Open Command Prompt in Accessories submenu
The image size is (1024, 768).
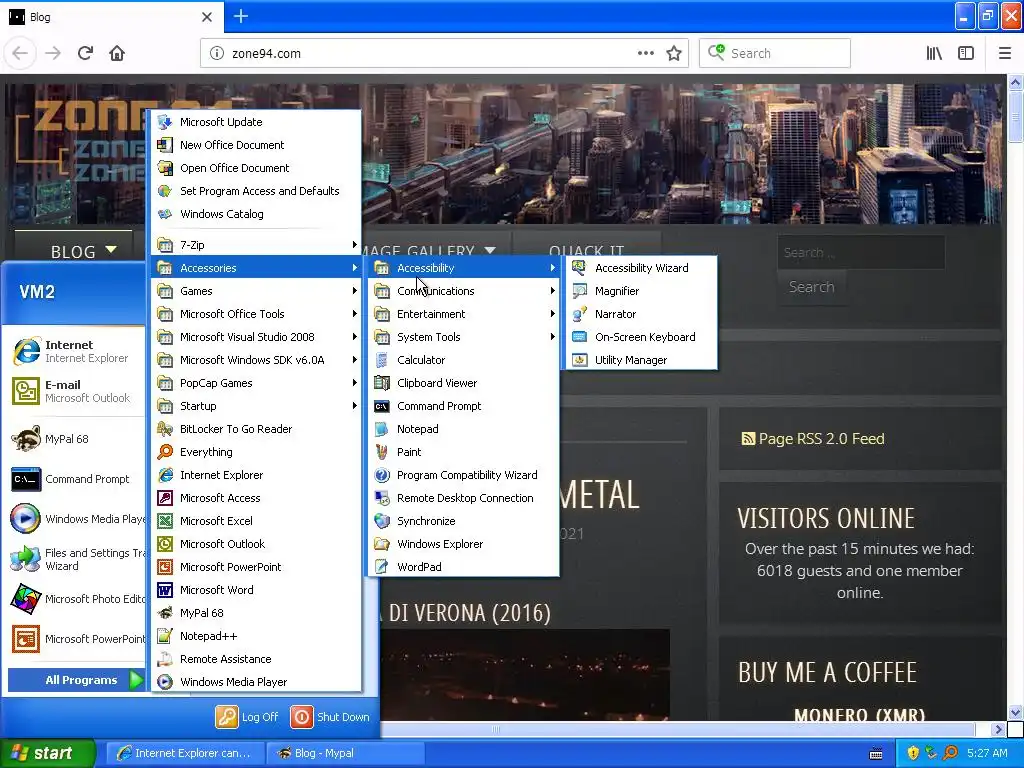pyautogui.click(x=464, y=406)
